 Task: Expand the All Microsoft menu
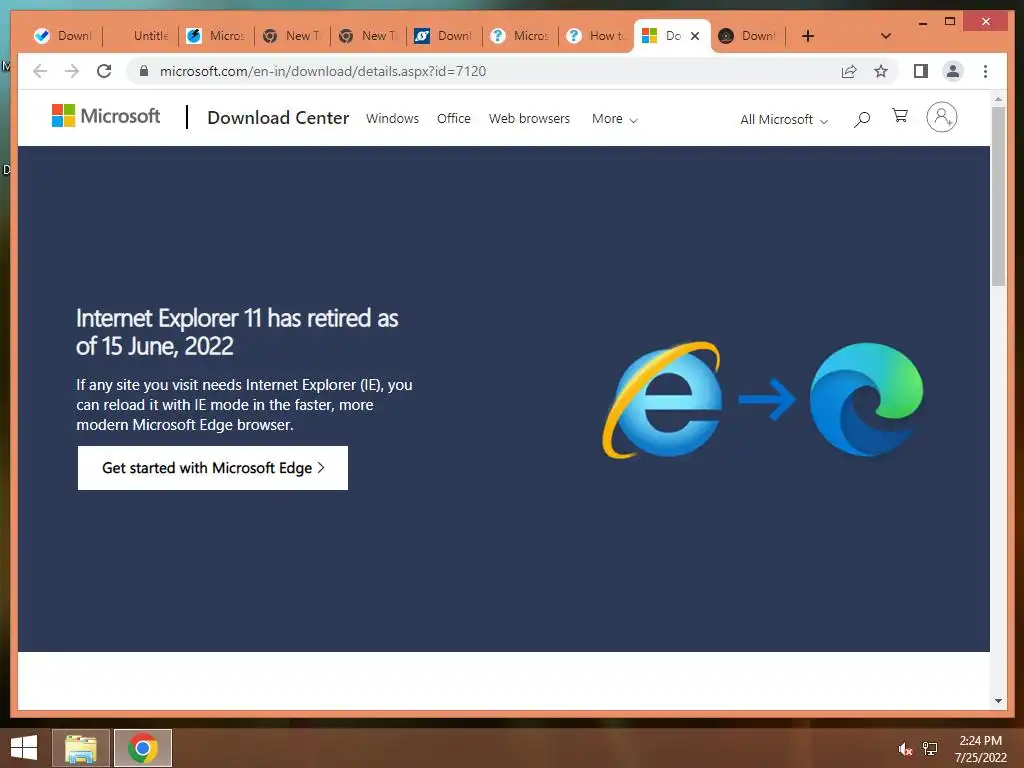click(x=784, y=120)
